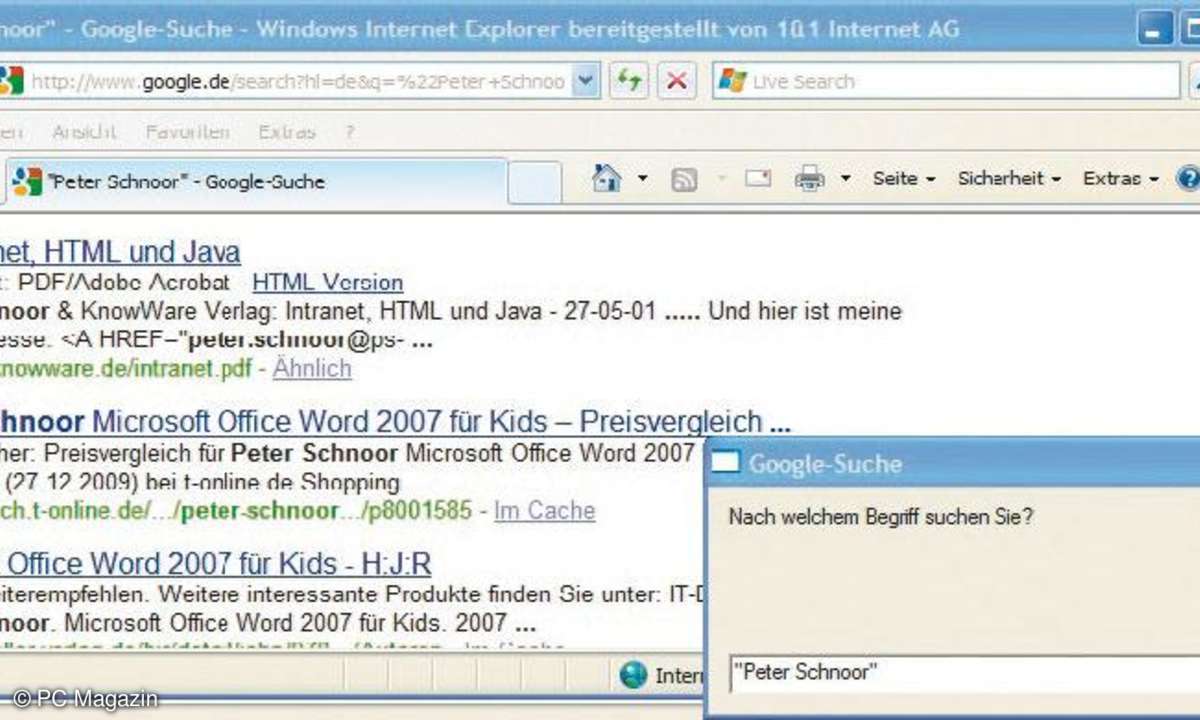Select the "Peter Schnoor" - Google-Suche tab
Viewport: 1200px width, 720px height.
tap(255, 182)
